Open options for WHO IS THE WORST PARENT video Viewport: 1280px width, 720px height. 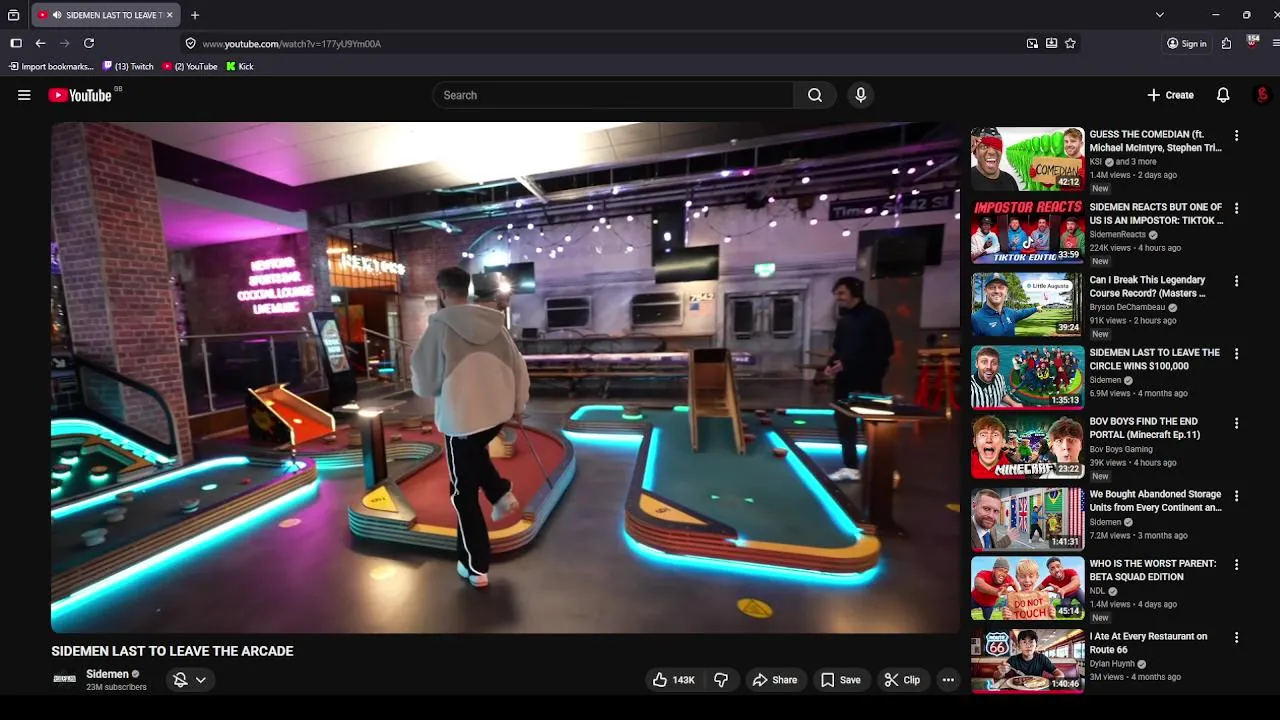pyautogui.click(x=1236, y=564)
